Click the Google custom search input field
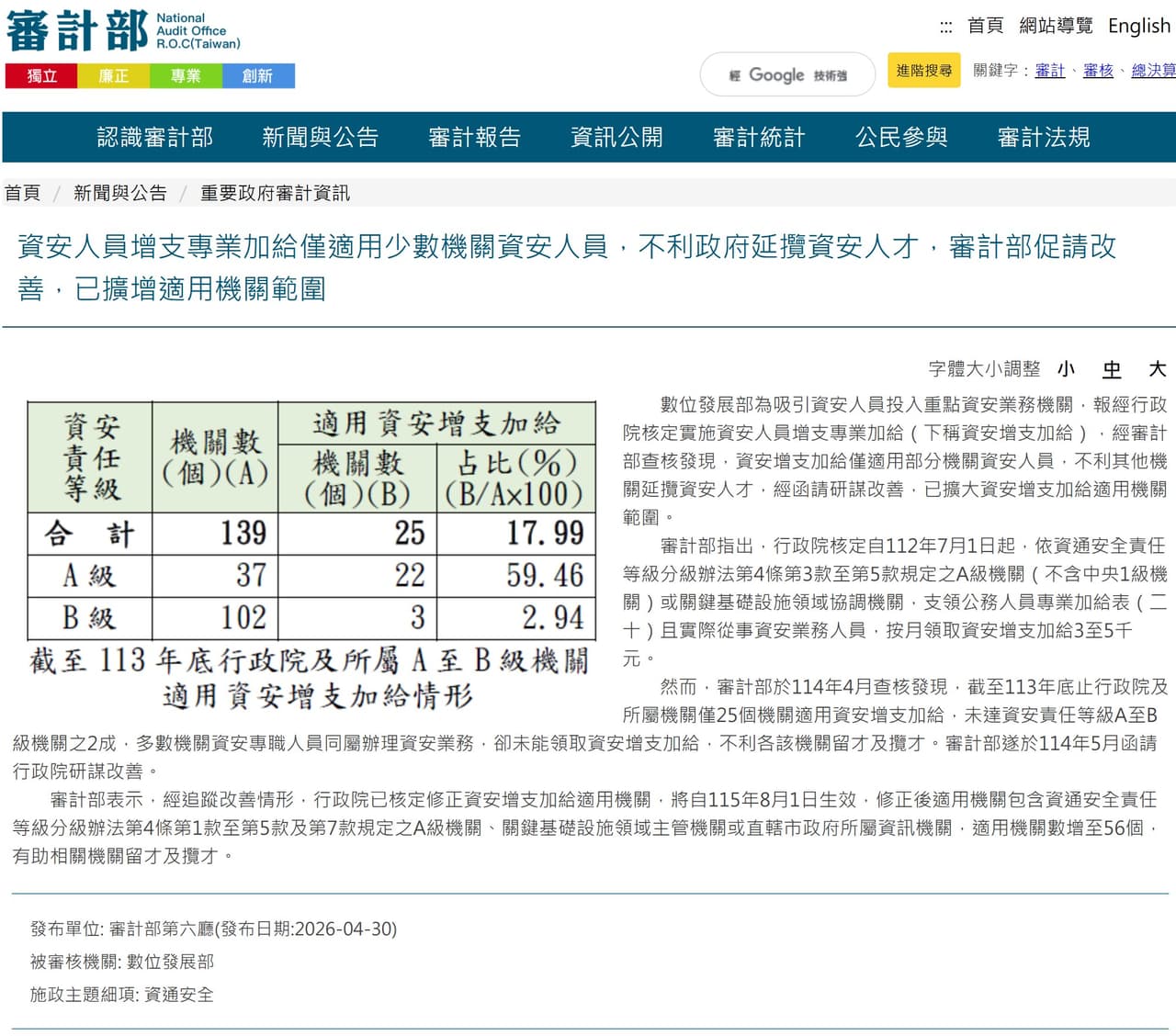Screen dimensions: 1176x1036 [787, 74]
